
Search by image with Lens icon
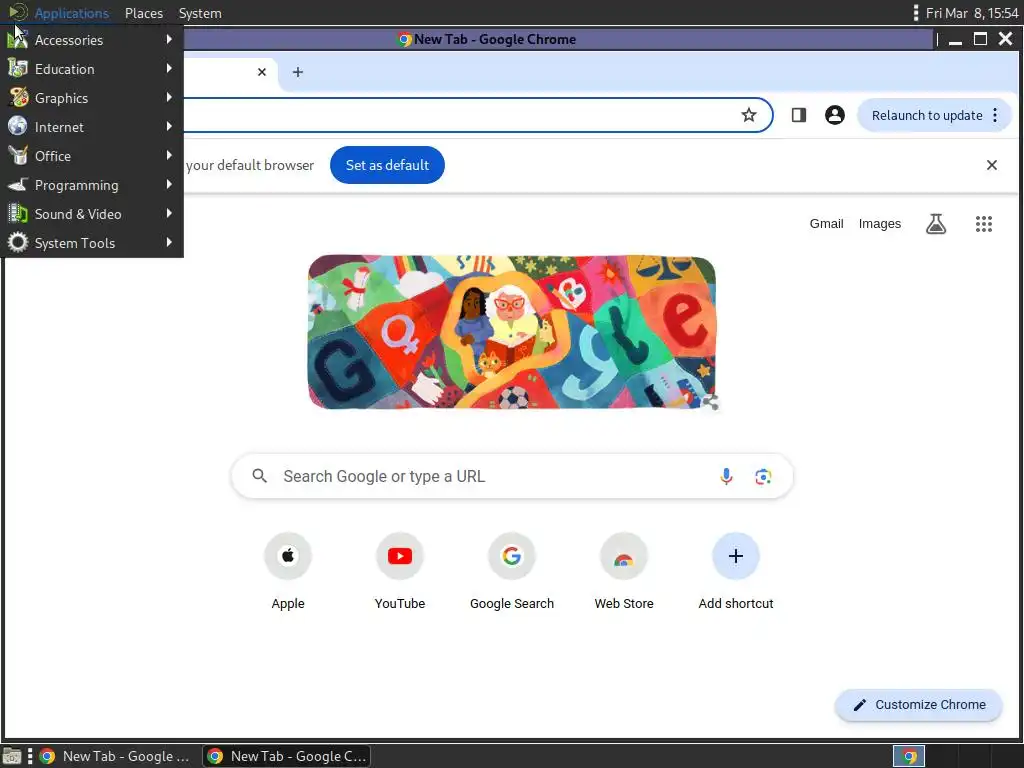[763, 477]
